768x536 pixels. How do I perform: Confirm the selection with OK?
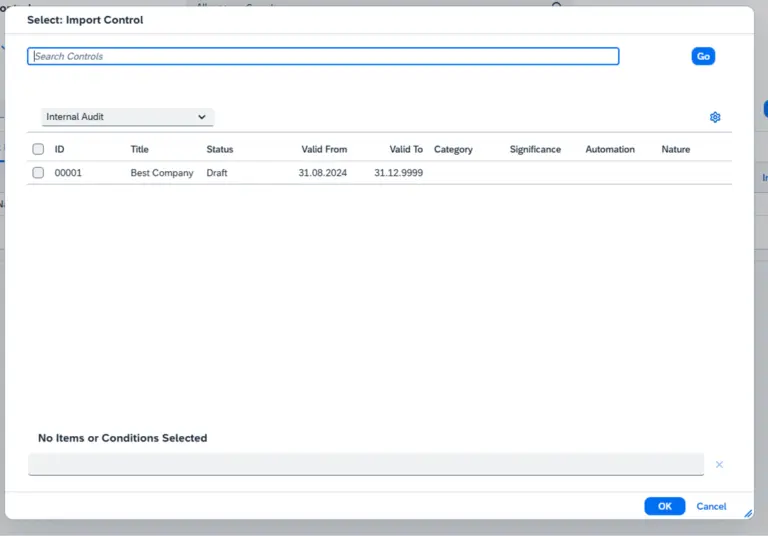pos(664,506)
